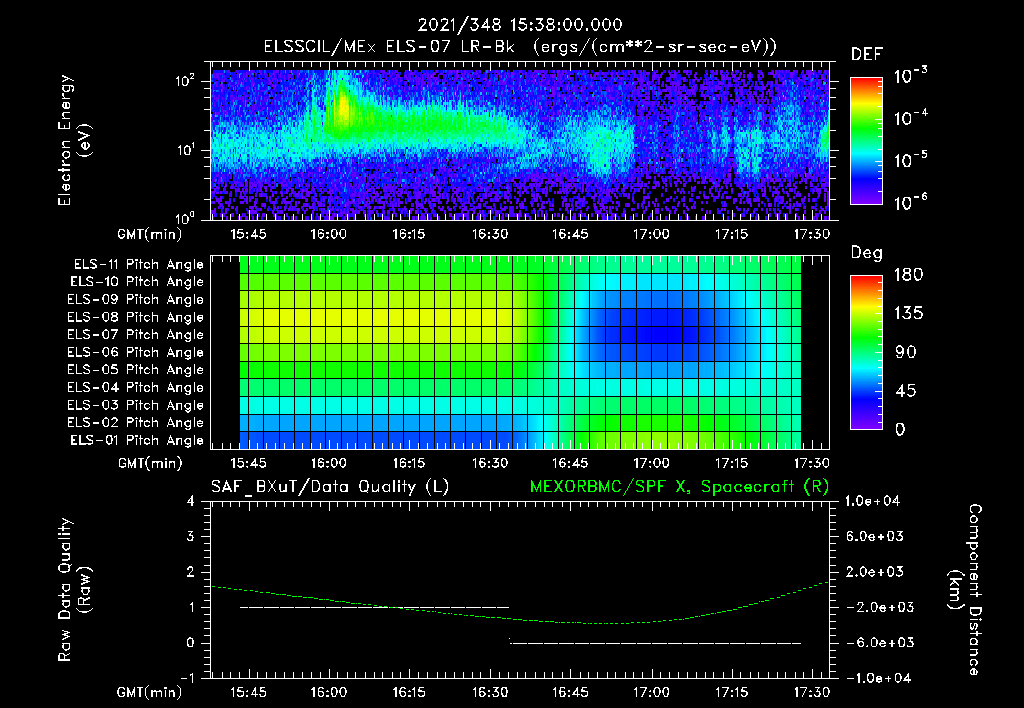
Task: Select the Component Distance (km) axis label
Action: click(x=966, y=590)
